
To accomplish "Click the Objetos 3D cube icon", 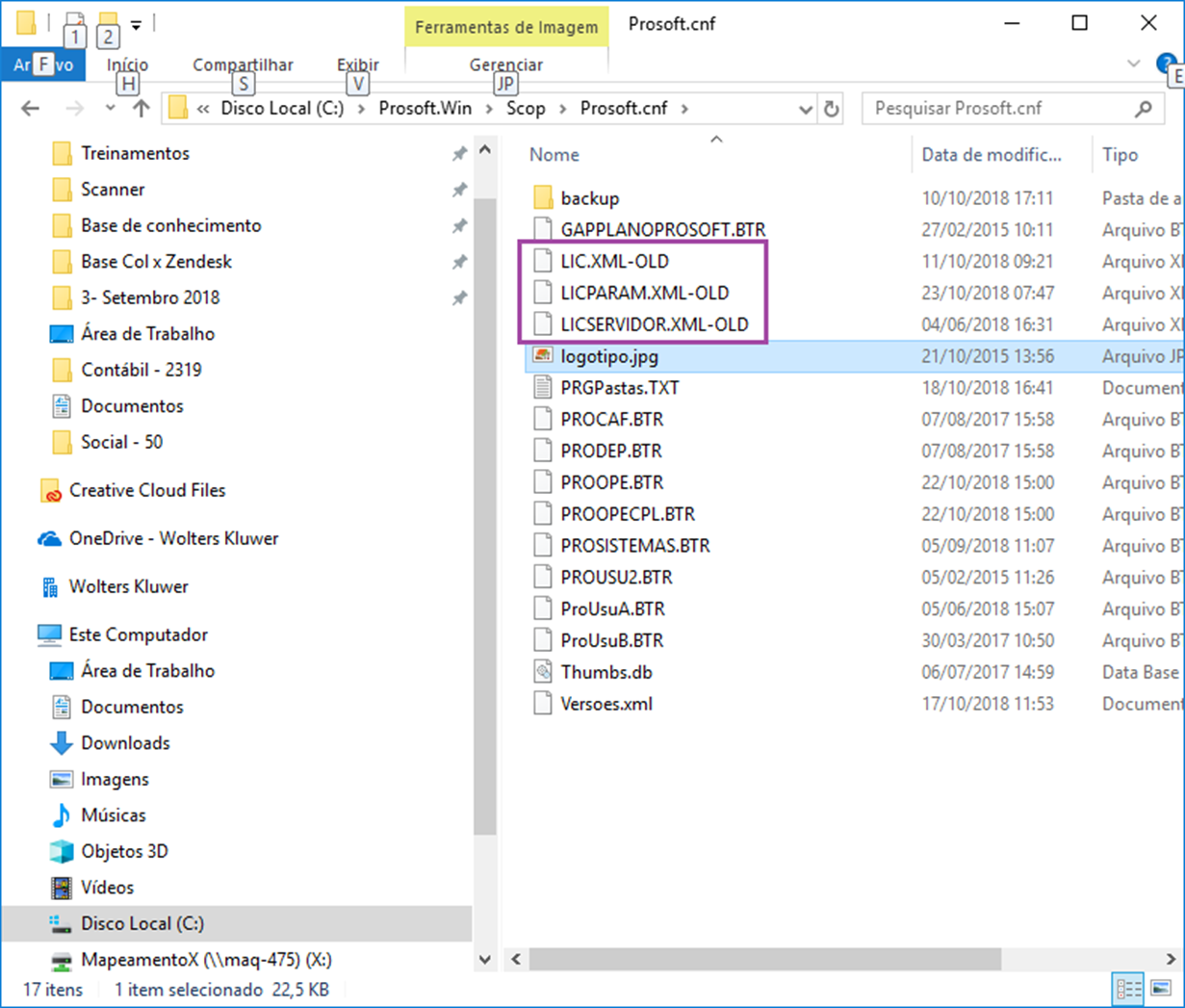I will click(x=61, y=851).
